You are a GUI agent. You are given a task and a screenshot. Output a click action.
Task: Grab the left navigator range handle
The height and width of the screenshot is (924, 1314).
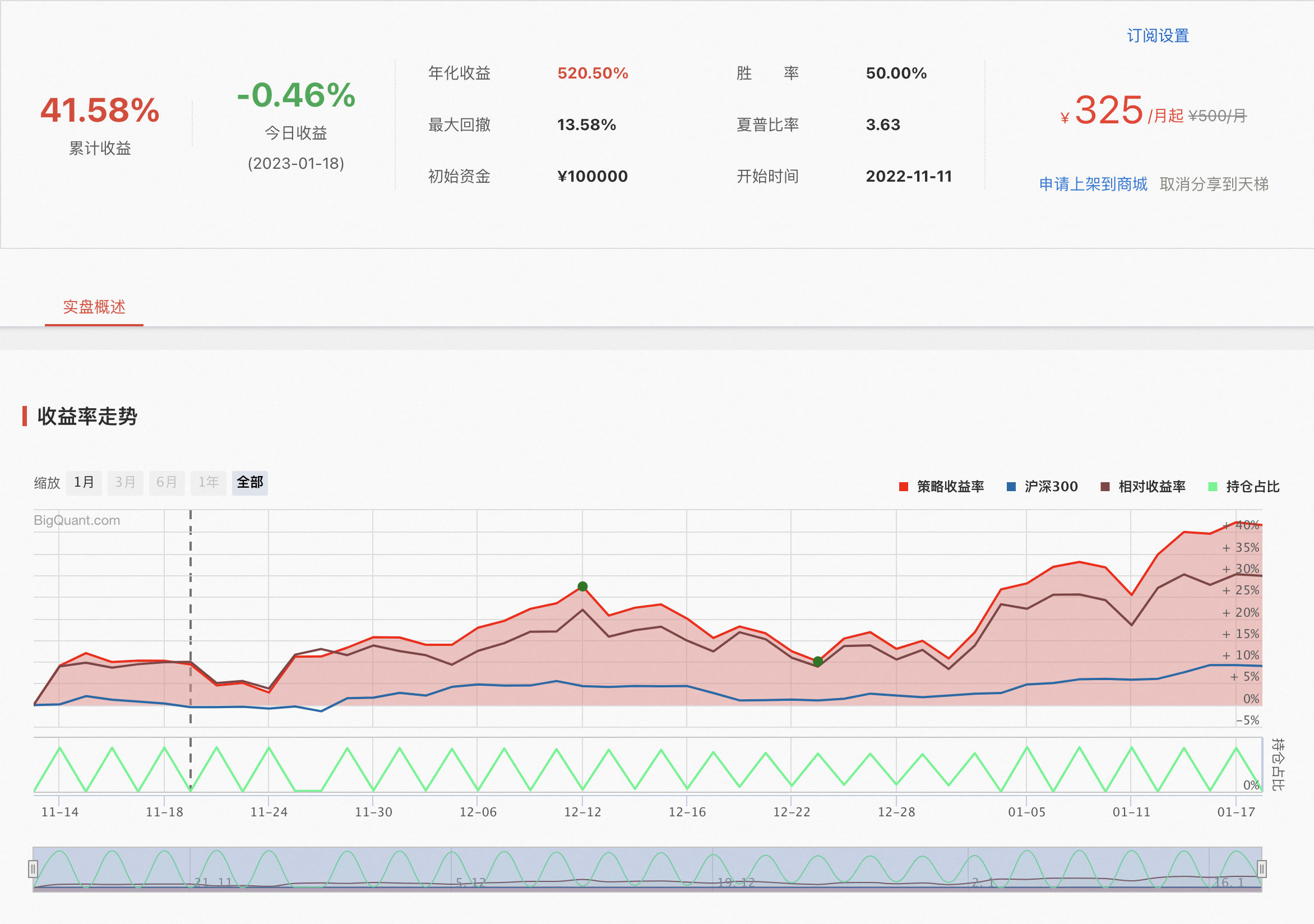pos(33,869)
